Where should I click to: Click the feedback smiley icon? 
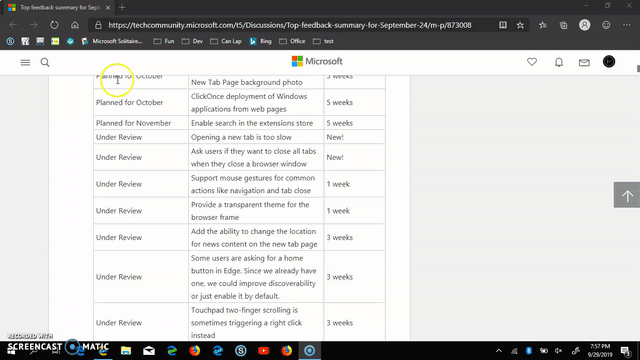coord(606,25)
